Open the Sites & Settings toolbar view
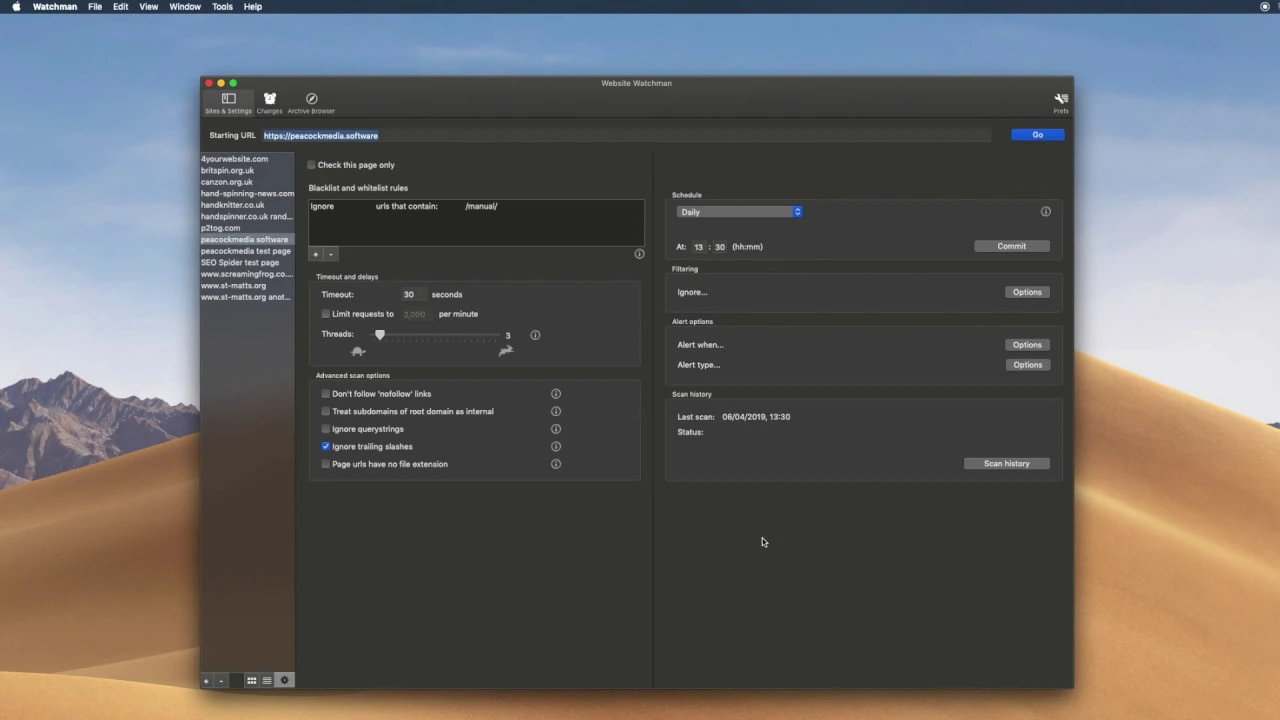This screenshot has height=720, width=1280. 228,103
